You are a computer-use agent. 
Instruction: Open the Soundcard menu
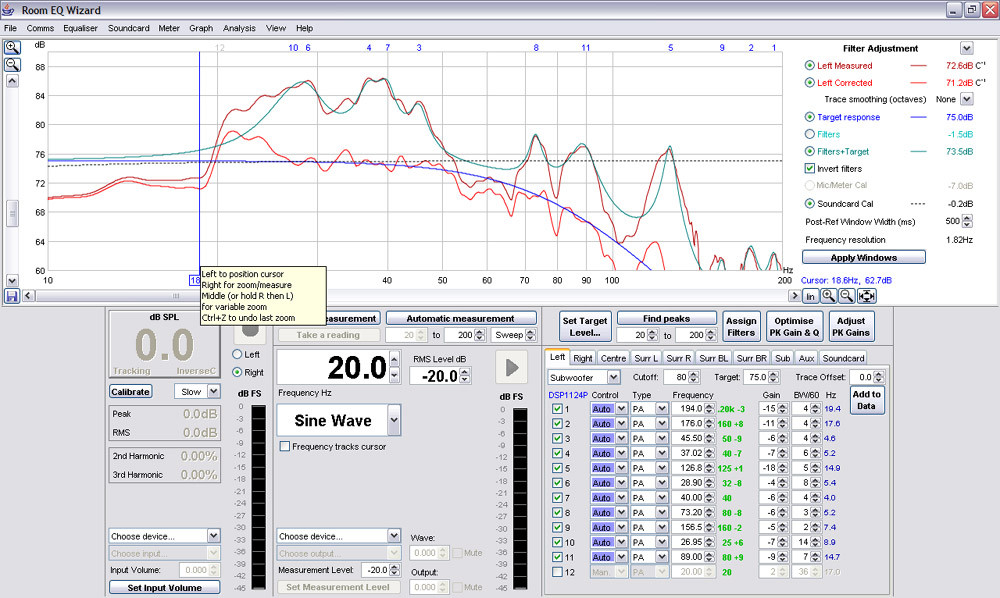[x=128, y=28]
